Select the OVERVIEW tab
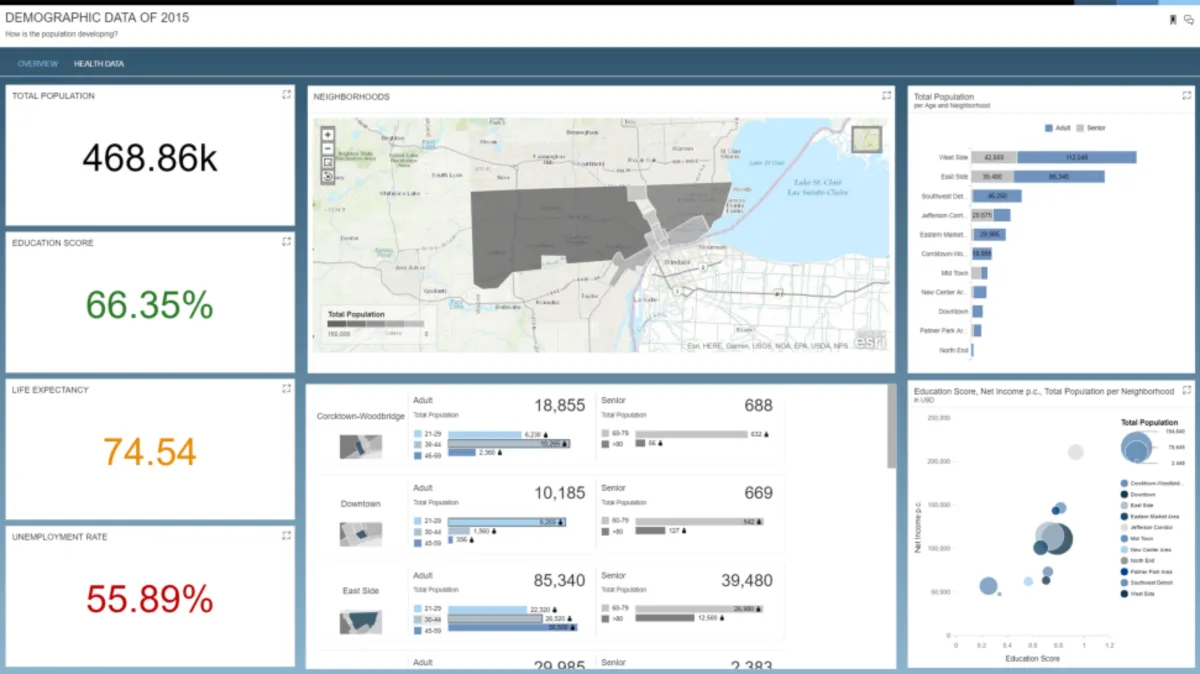This screenshot has width=1200, height=674. click(x=37, y=63)
